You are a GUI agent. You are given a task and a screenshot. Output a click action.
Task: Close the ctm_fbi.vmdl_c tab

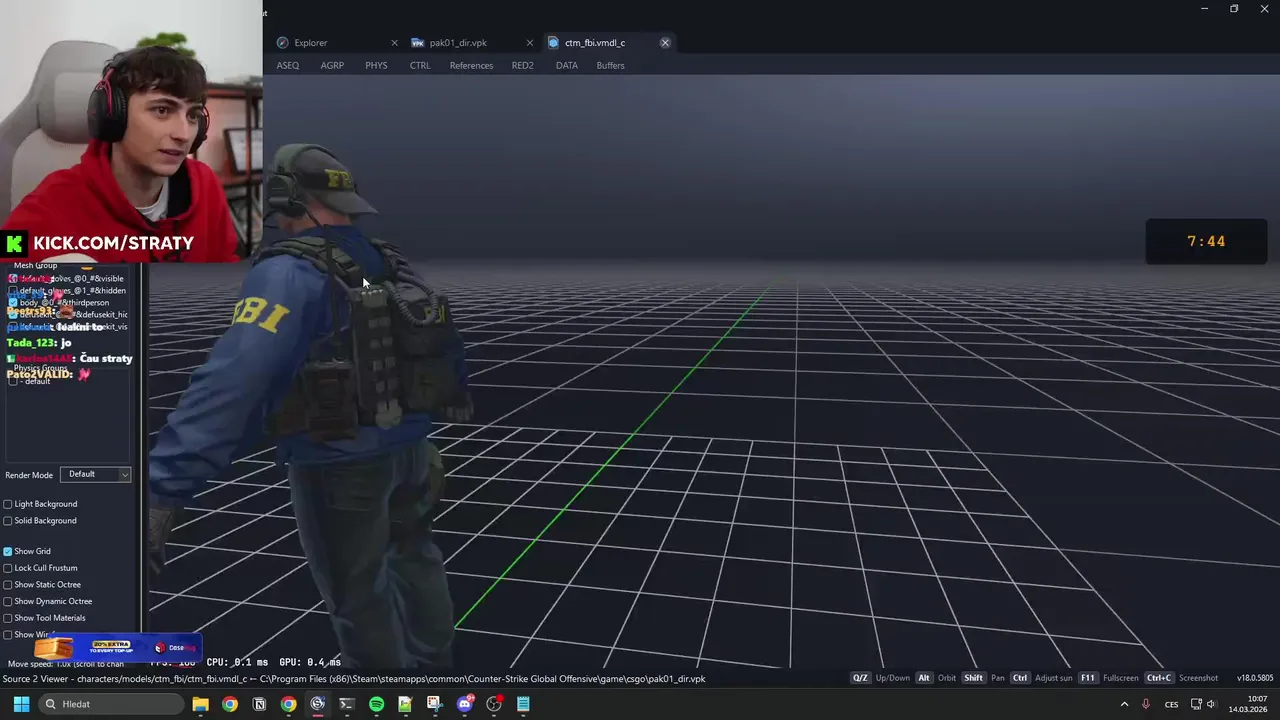(665, 43)
